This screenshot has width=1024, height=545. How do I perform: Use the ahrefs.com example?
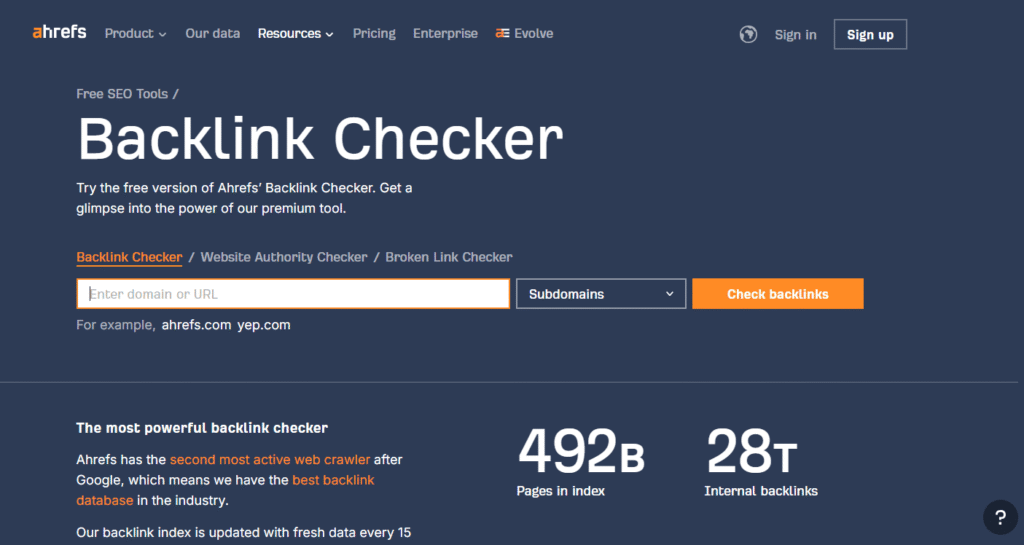(x=197, y=325)
